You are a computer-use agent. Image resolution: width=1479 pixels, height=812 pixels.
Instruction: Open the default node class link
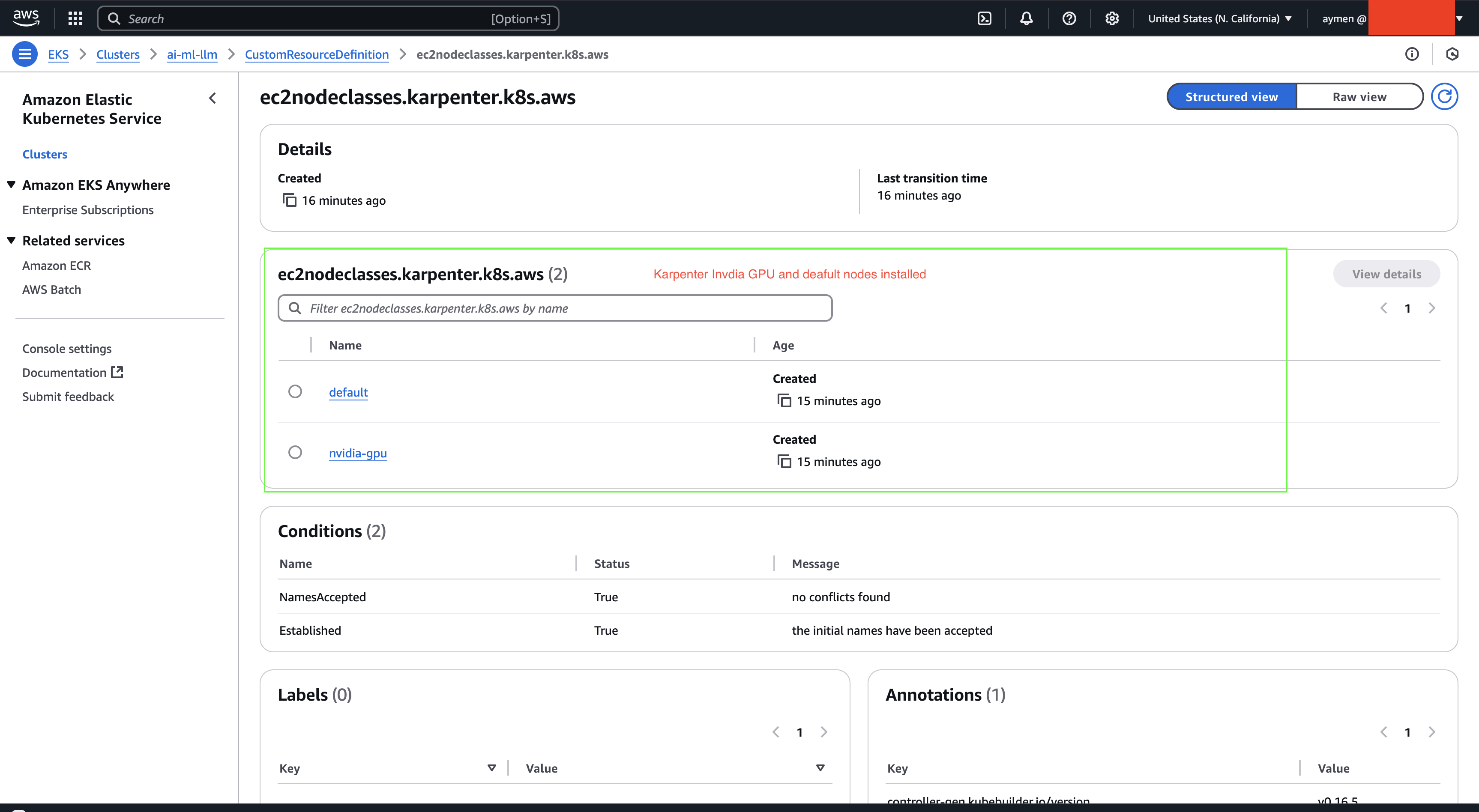(348, 392)
